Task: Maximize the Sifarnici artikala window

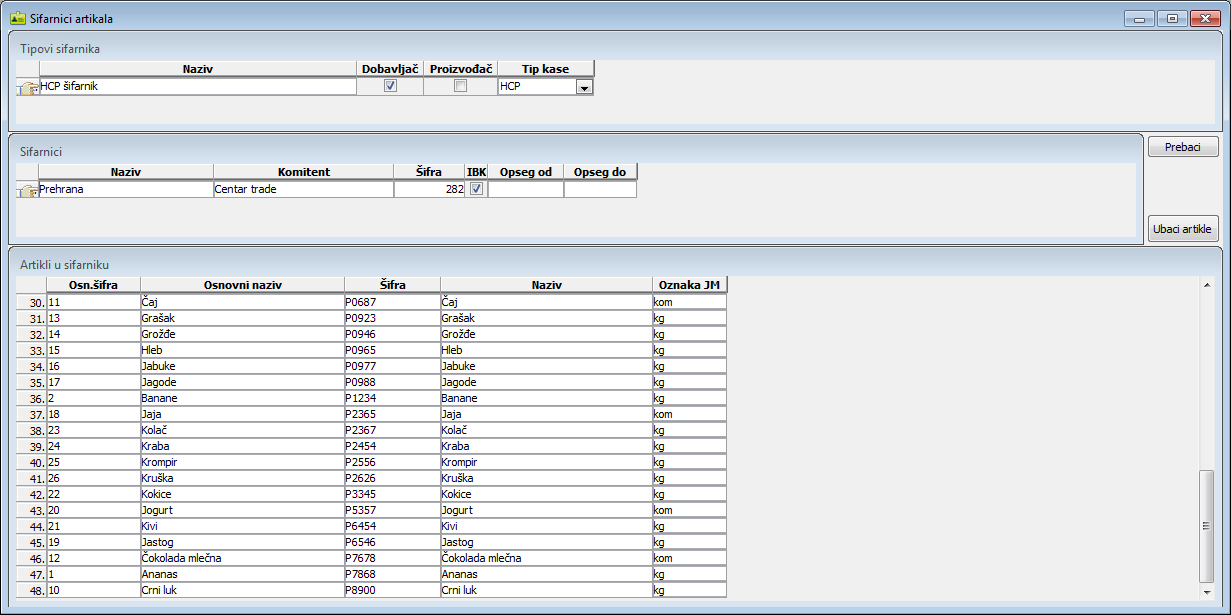Action: [x=1171, y=18]
